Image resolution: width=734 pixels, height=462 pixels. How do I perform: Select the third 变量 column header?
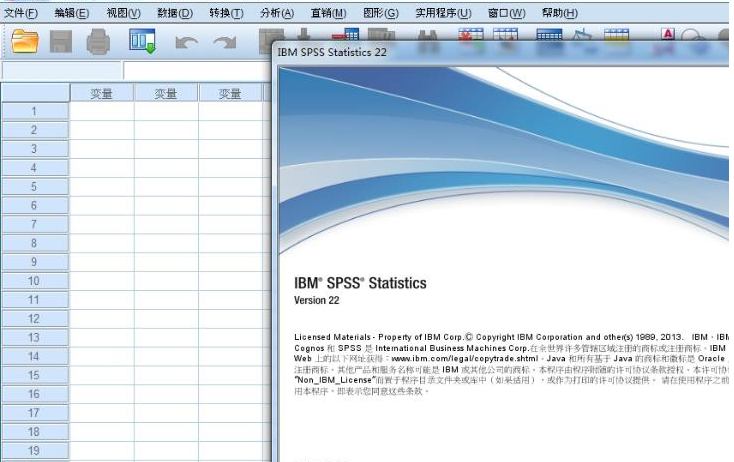point(230,93)
